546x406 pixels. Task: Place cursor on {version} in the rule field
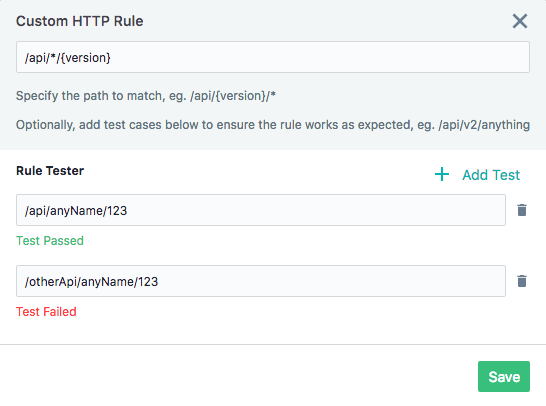pos(85,57)
